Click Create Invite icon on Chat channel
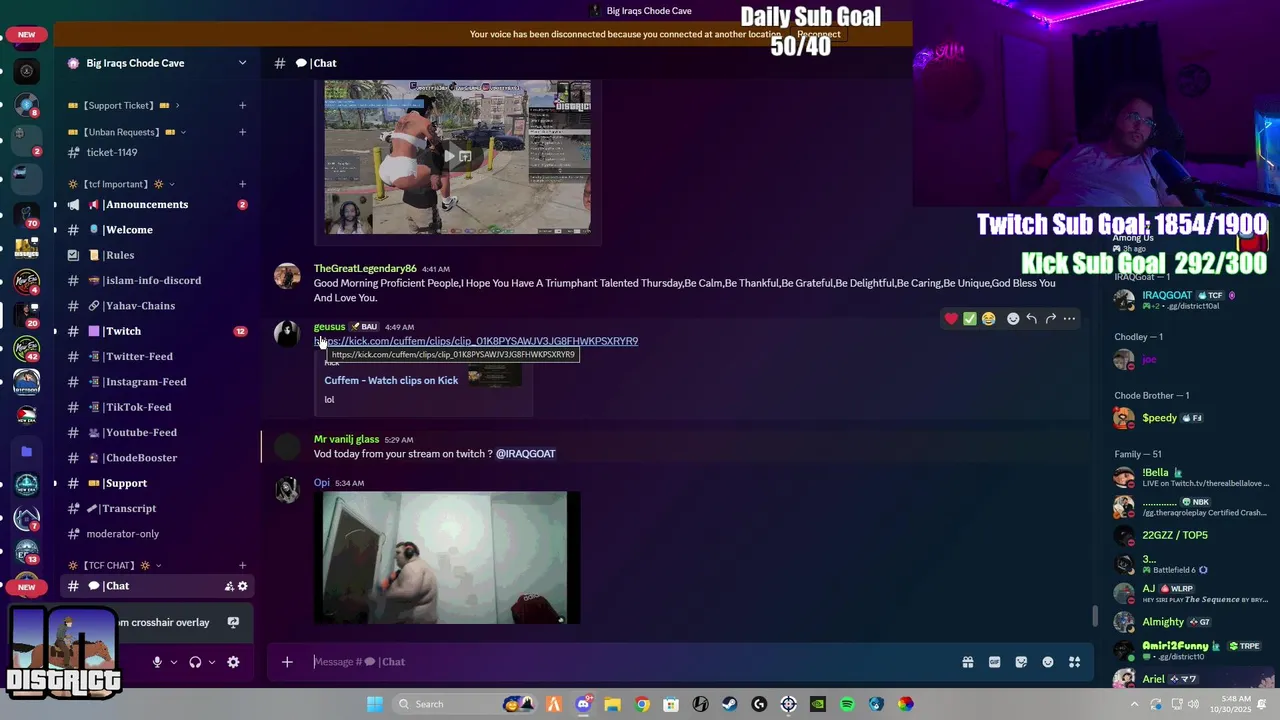 229,586
